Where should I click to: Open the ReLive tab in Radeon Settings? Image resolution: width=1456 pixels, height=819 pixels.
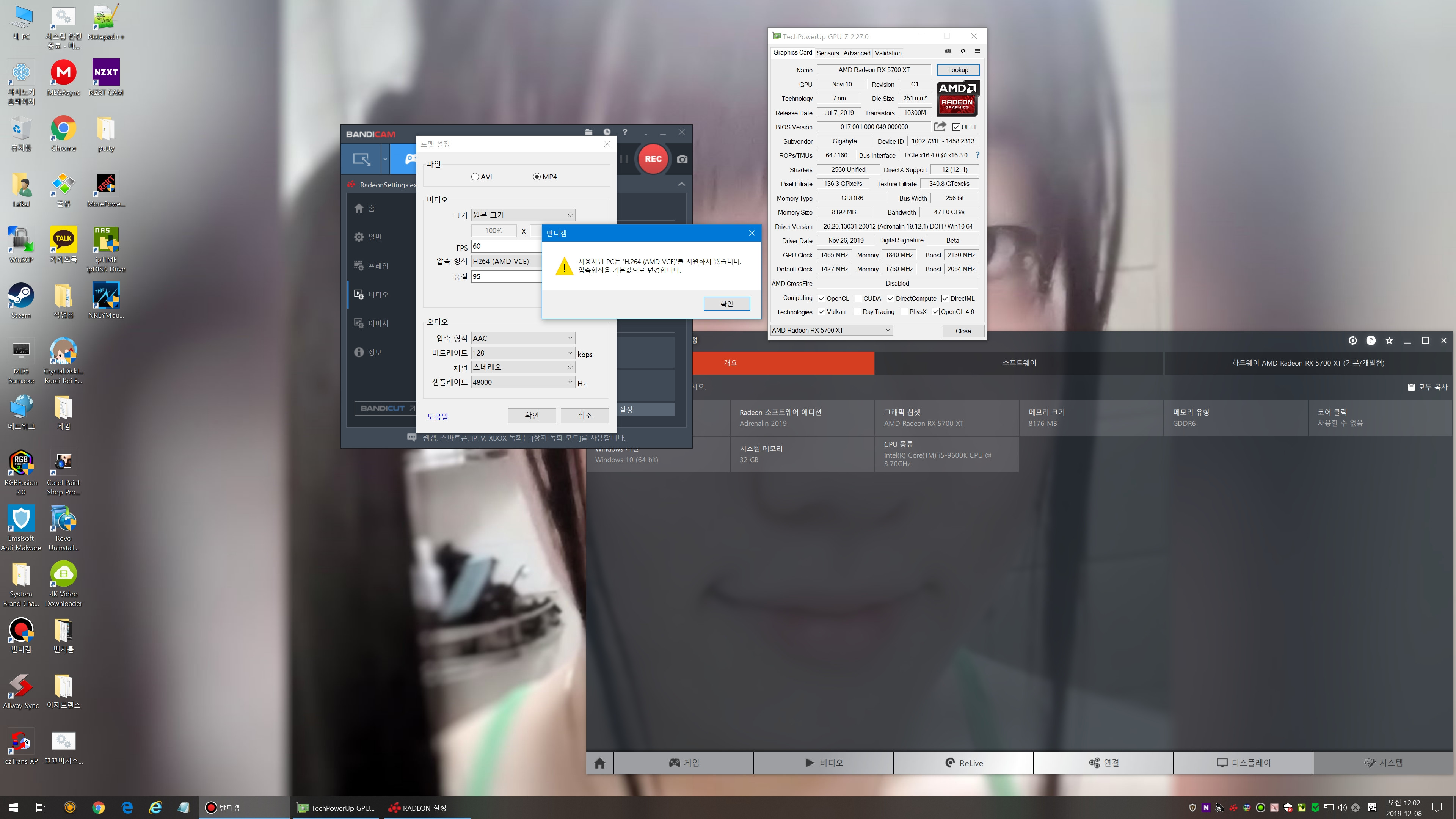pyautogui.click(x=964, y=763)
